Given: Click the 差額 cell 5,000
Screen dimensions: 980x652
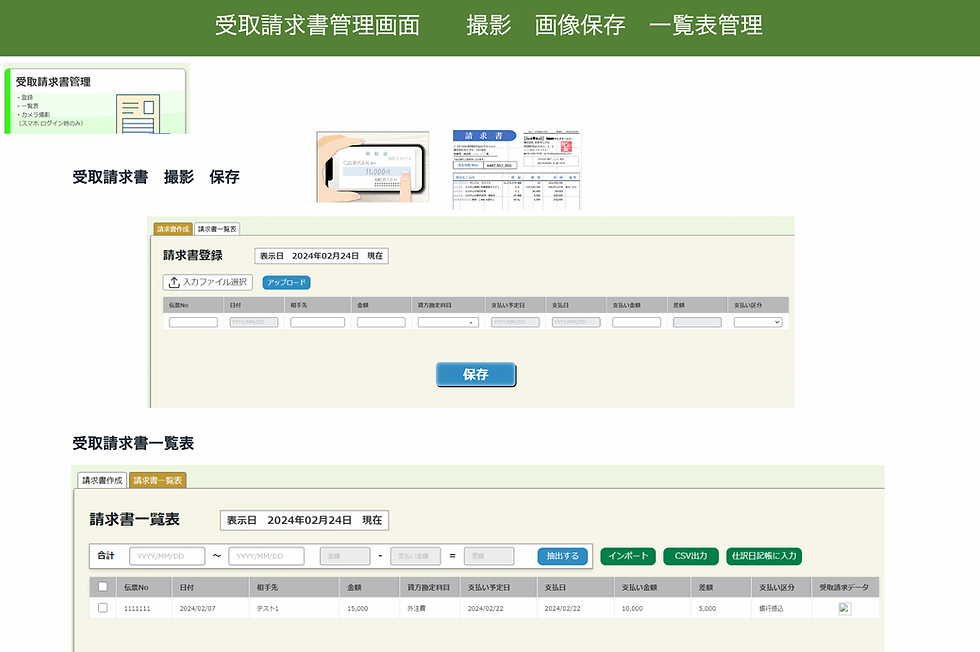Looking at the screenshot, I should tap(708, 608).
